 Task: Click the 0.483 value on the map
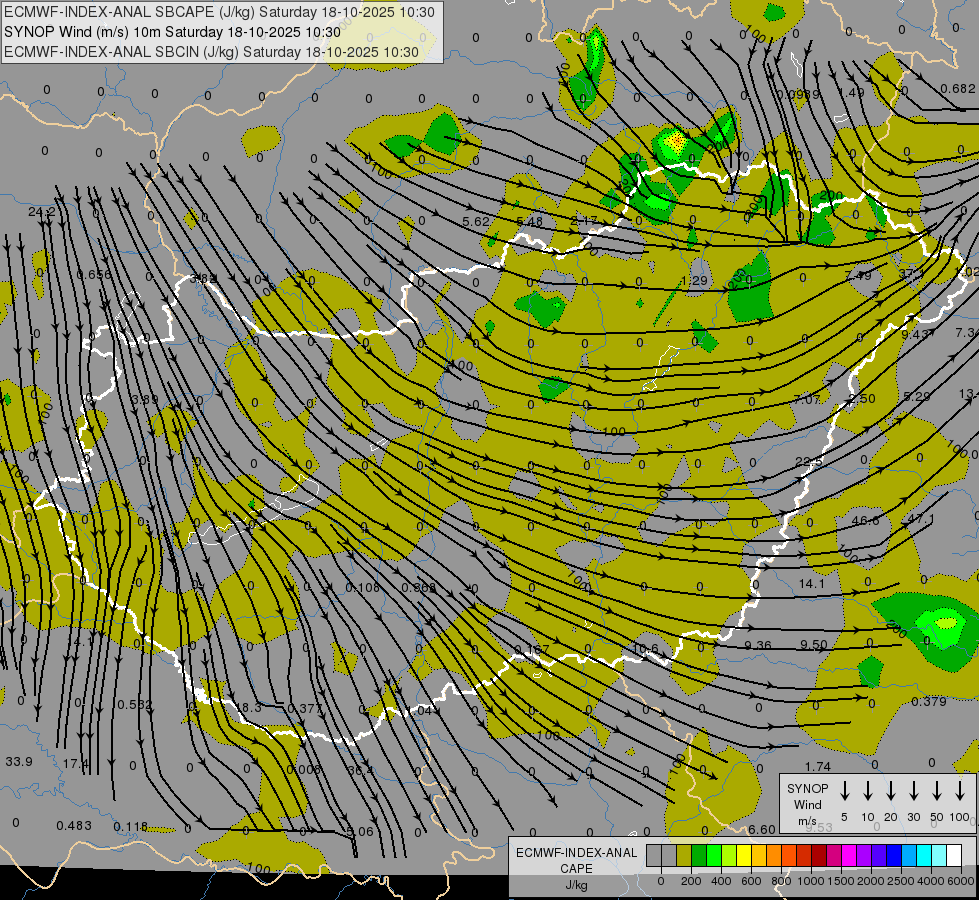click(74, 826)
